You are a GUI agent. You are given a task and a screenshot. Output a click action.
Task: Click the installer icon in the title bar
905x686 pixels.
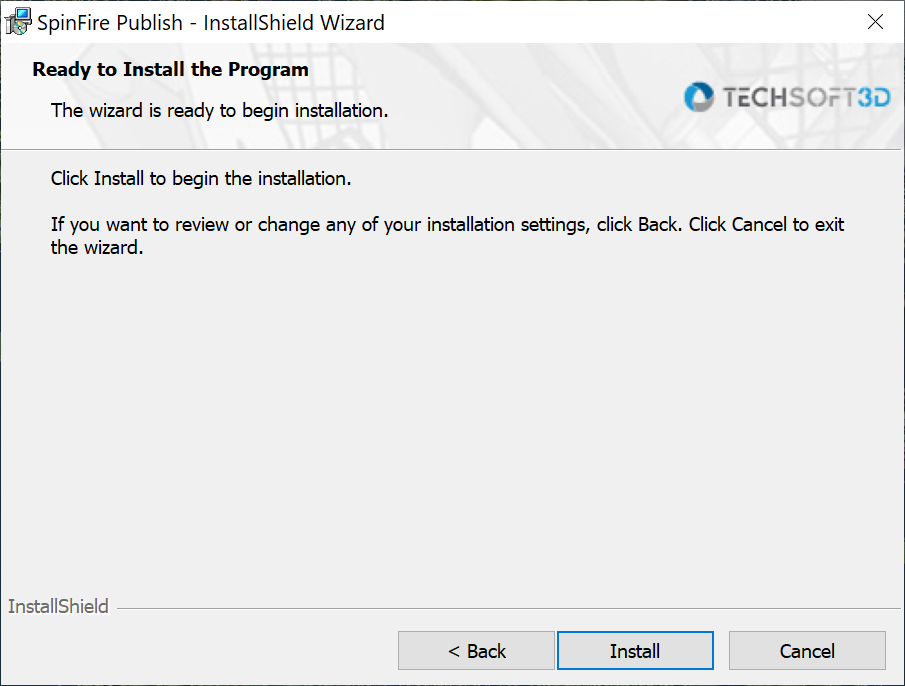point(18,21)
